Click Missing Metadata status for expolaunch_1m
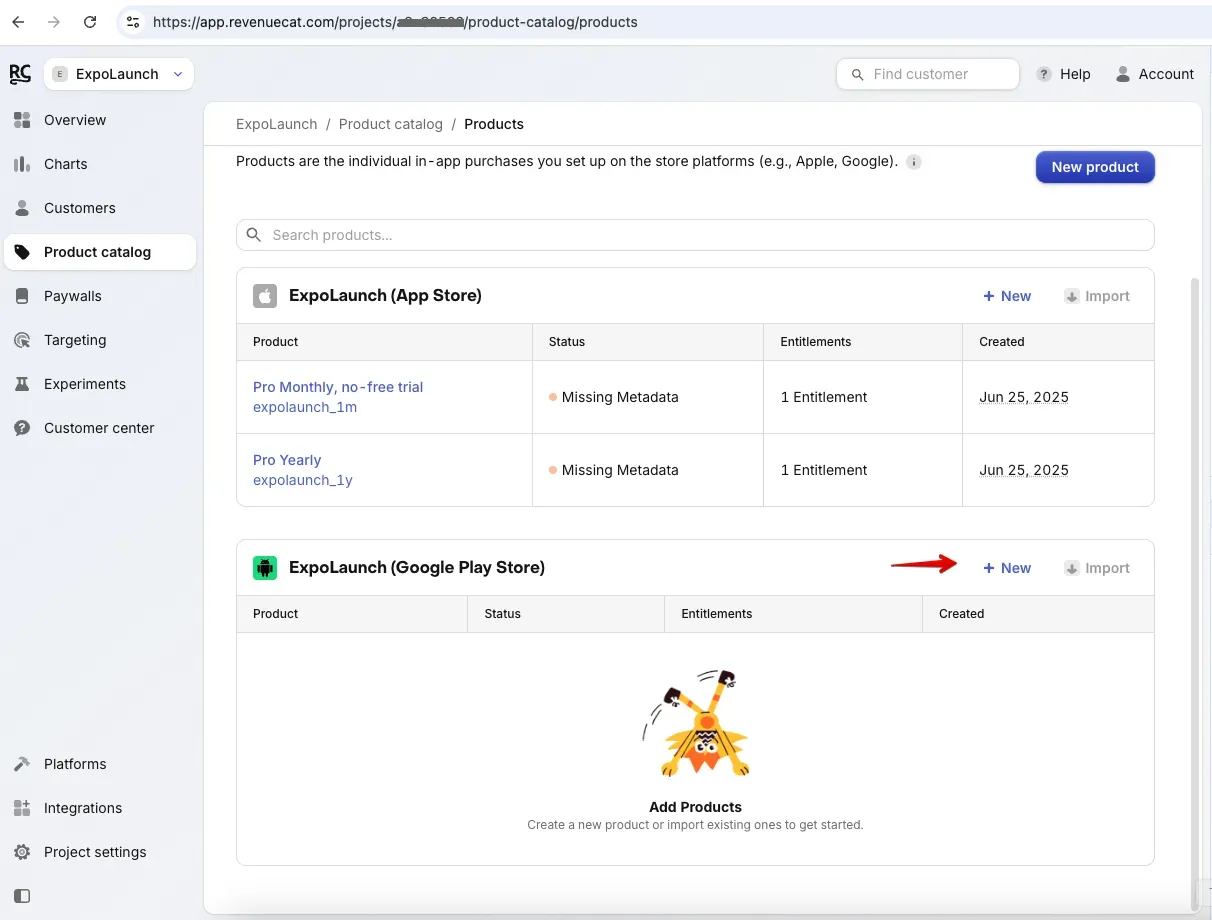The image size is (1212, 920). click(613, 397)
